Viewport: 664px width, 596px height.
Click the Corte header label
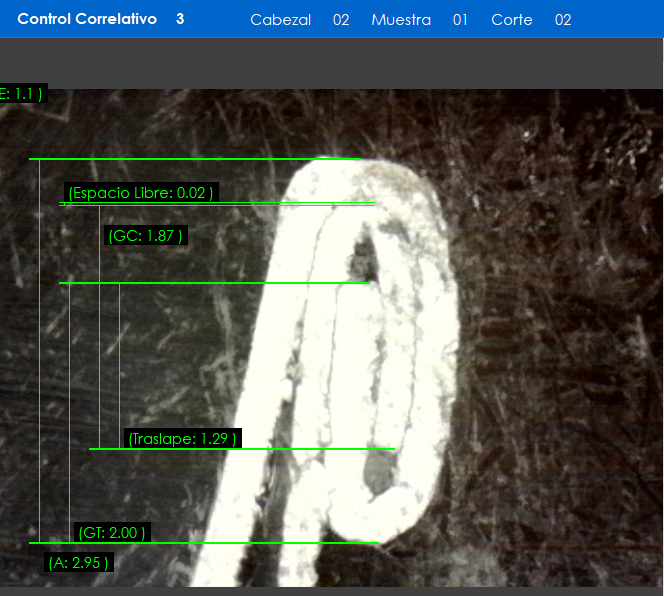click(x=511, y=20)
